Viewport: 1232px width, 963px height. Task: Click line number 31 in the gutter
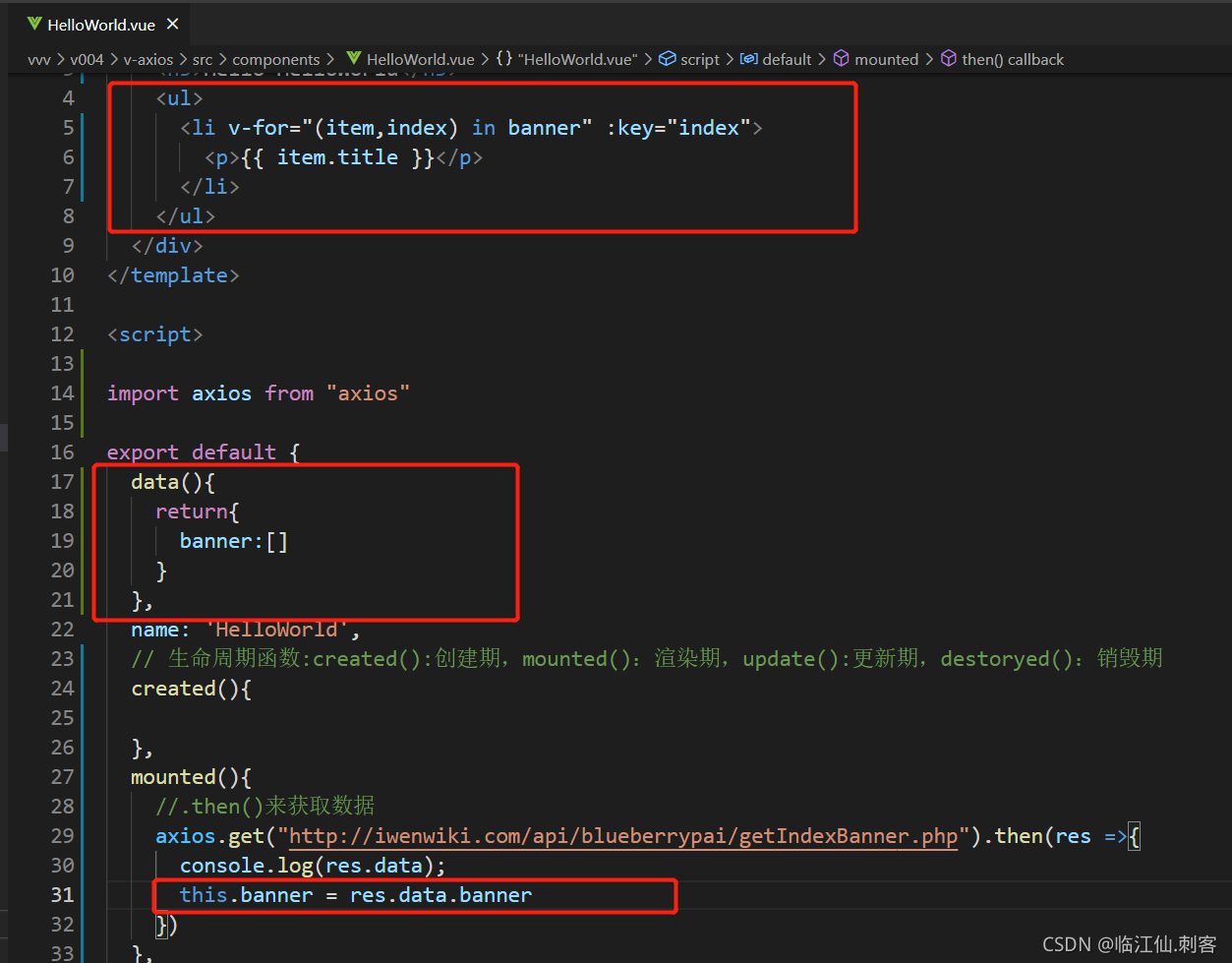point(62,894)
